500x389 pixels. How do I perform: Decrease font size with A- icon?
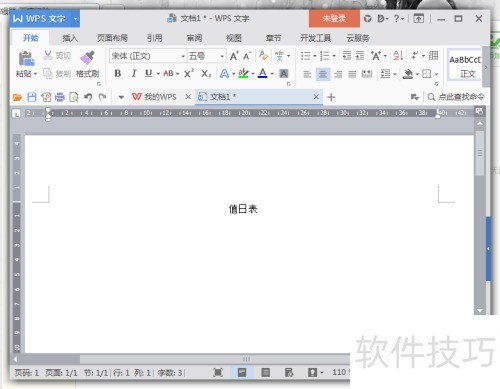[247, 56]
